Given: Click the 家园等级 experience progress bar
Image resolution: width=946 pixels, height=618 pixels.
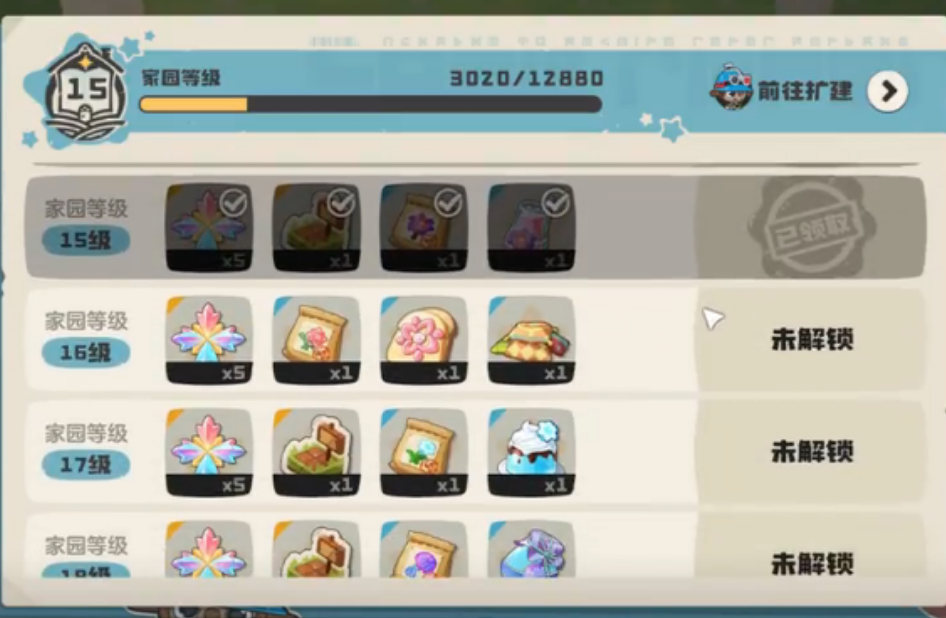Looking at the screenshot, I should point(370,104).
